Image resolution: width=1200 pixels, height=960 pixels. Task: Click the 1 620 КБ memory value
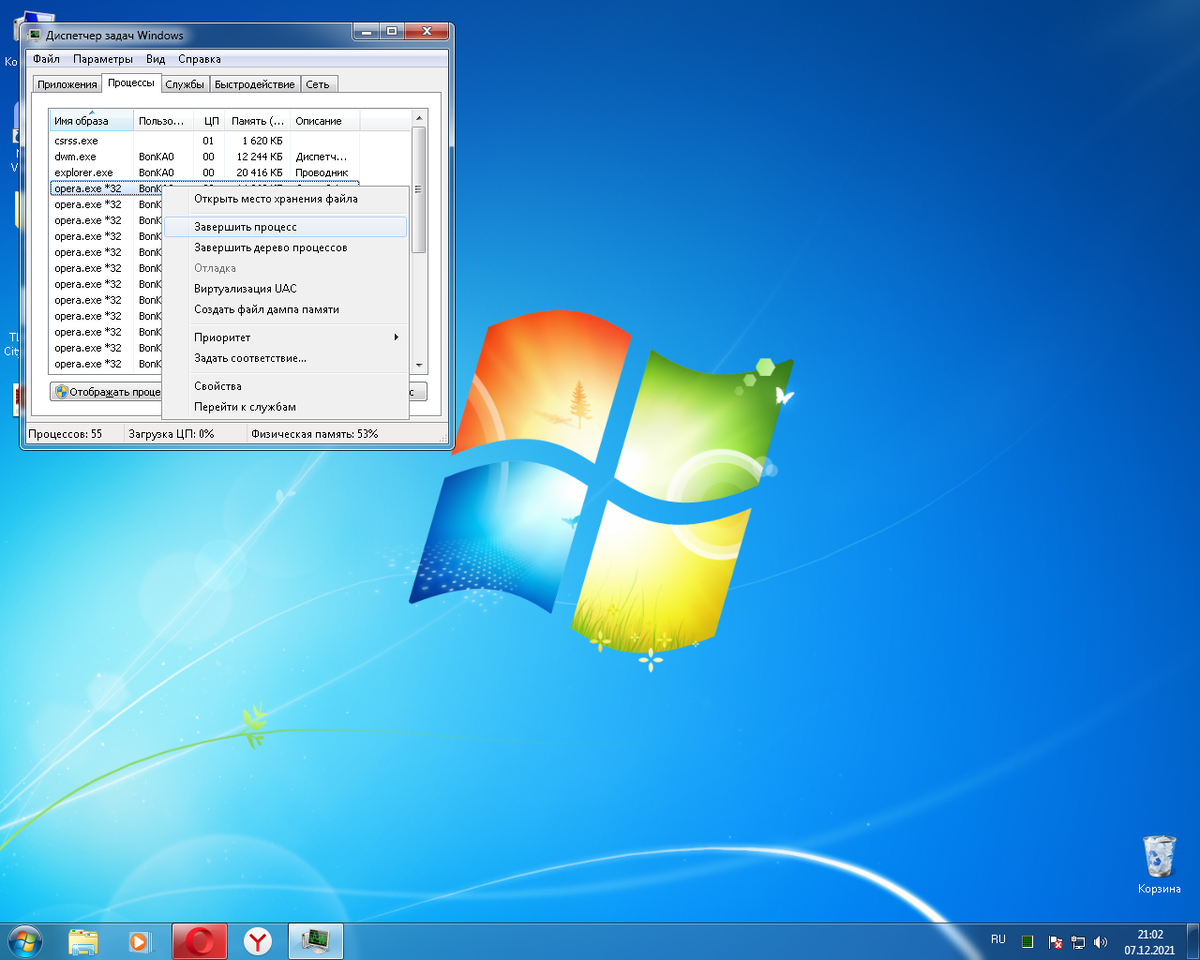tap(262, 141)
